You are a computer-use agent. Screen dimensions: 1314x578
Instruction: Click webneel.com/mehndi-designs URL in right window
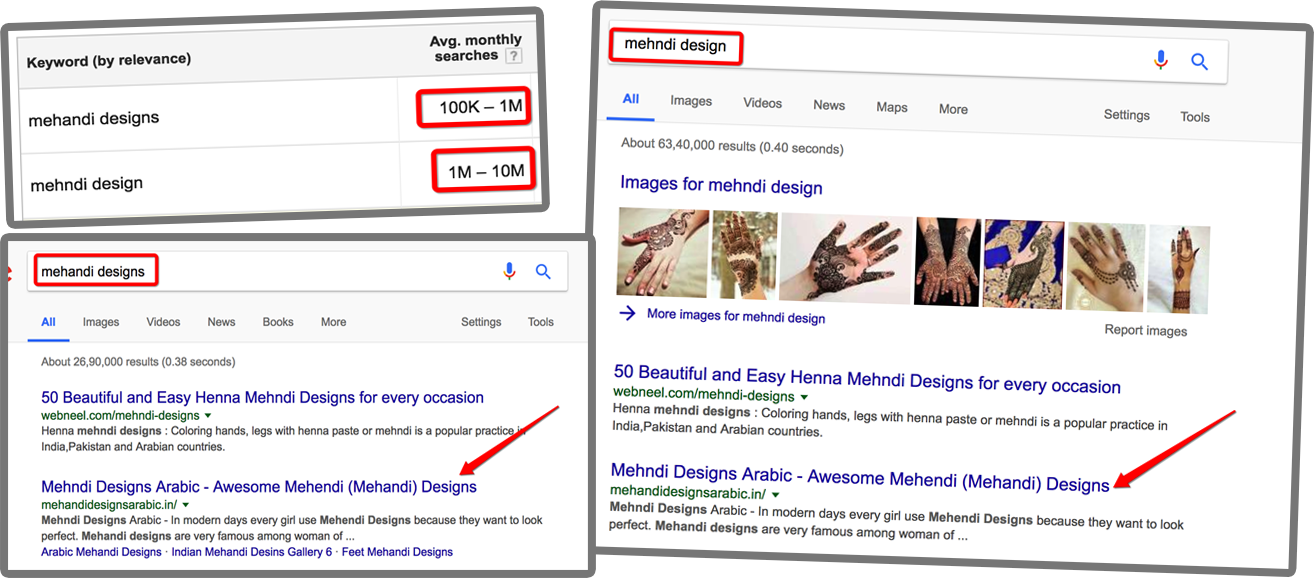click(704, 395)
